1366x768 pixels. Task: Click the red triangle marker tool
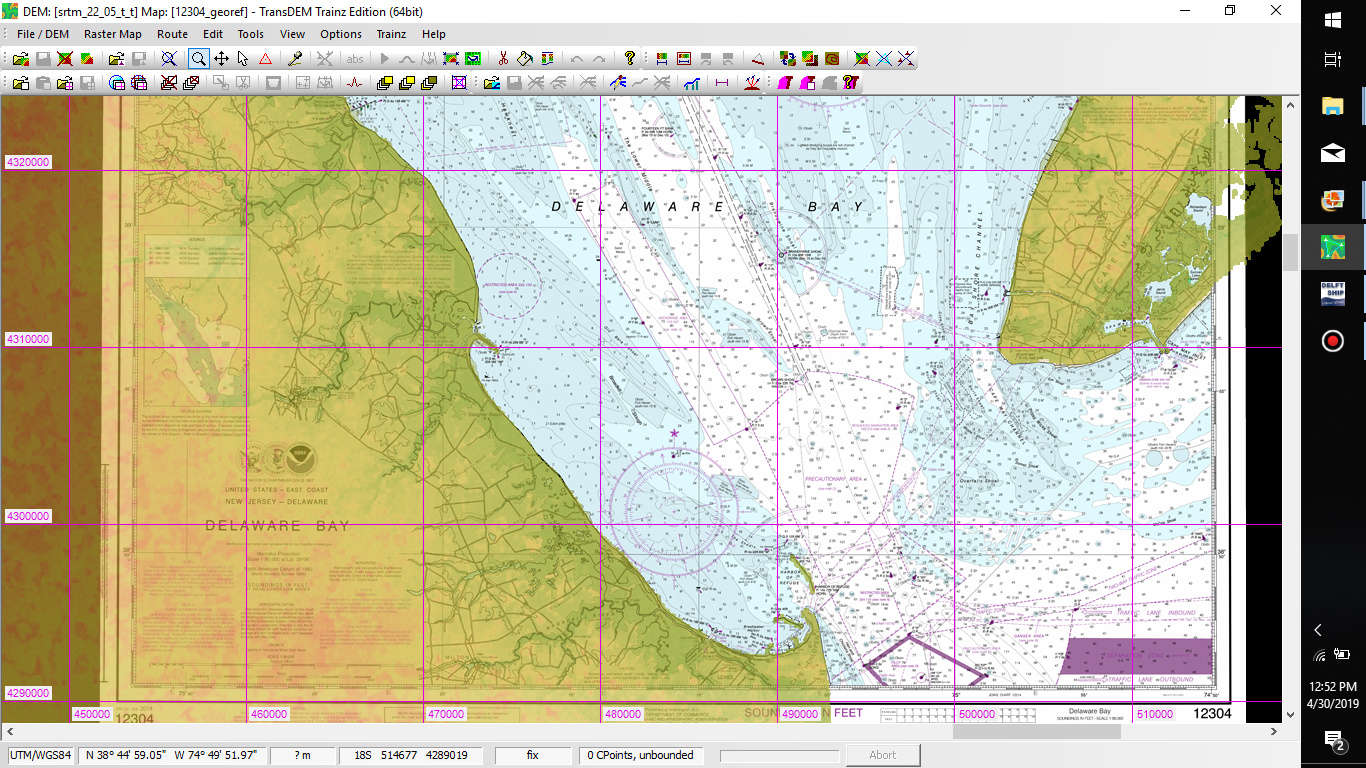pyautogui.click(x=265, y=59)
